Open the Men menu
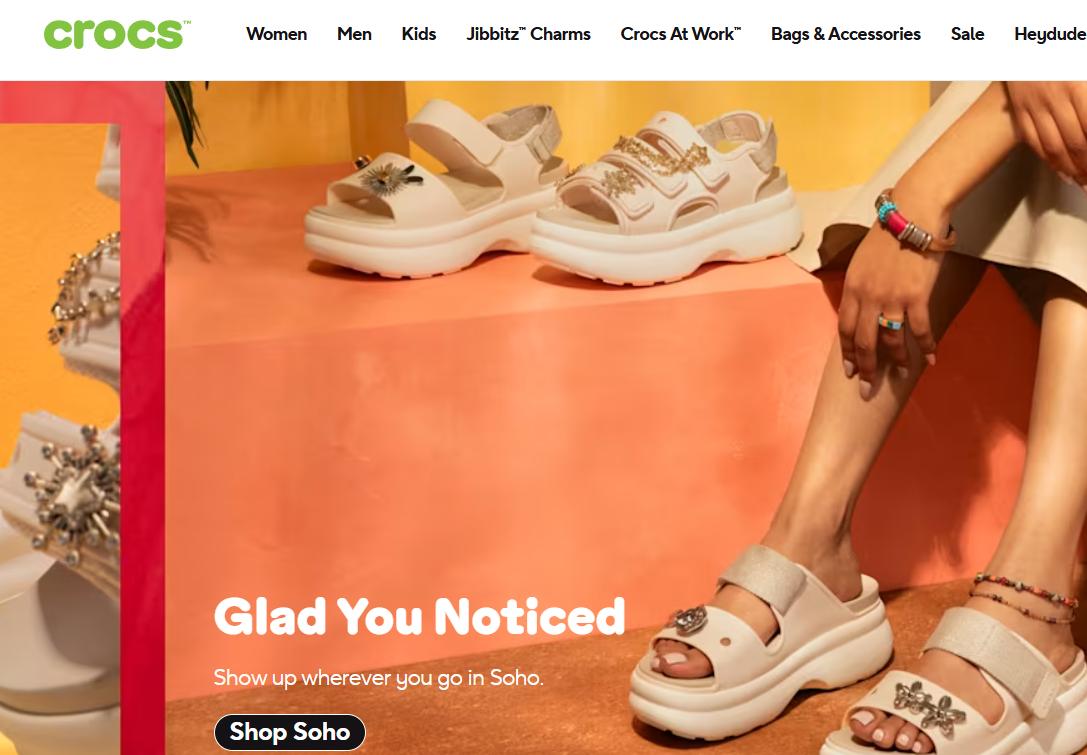The image size is (1087, 755). 354,34
